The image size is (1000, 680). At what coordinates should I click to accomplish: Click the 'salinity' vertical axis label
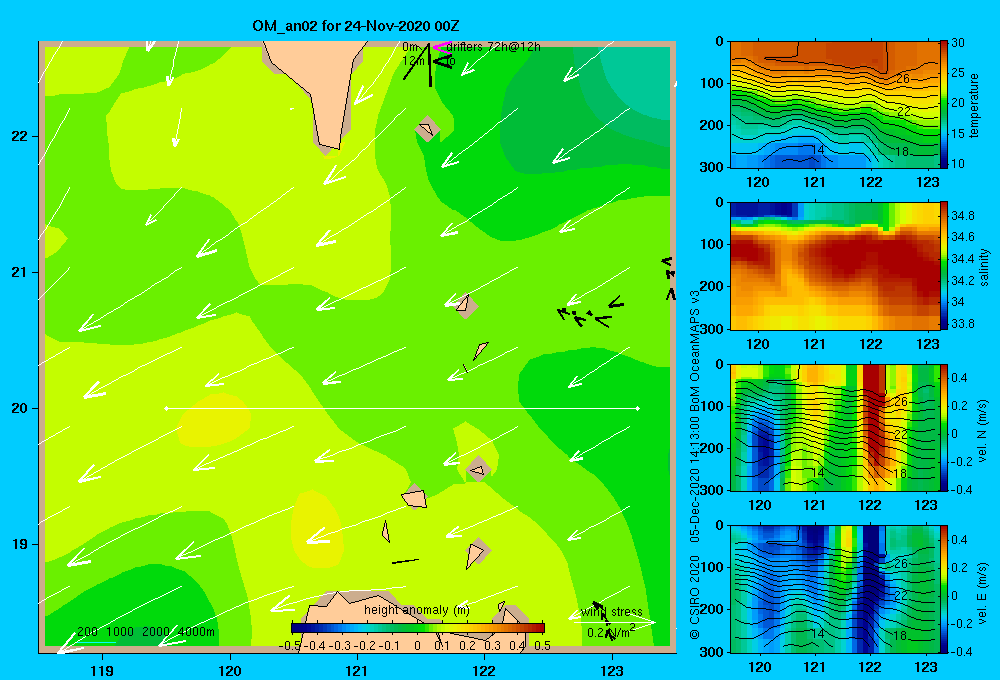click(x=984, y=267)
